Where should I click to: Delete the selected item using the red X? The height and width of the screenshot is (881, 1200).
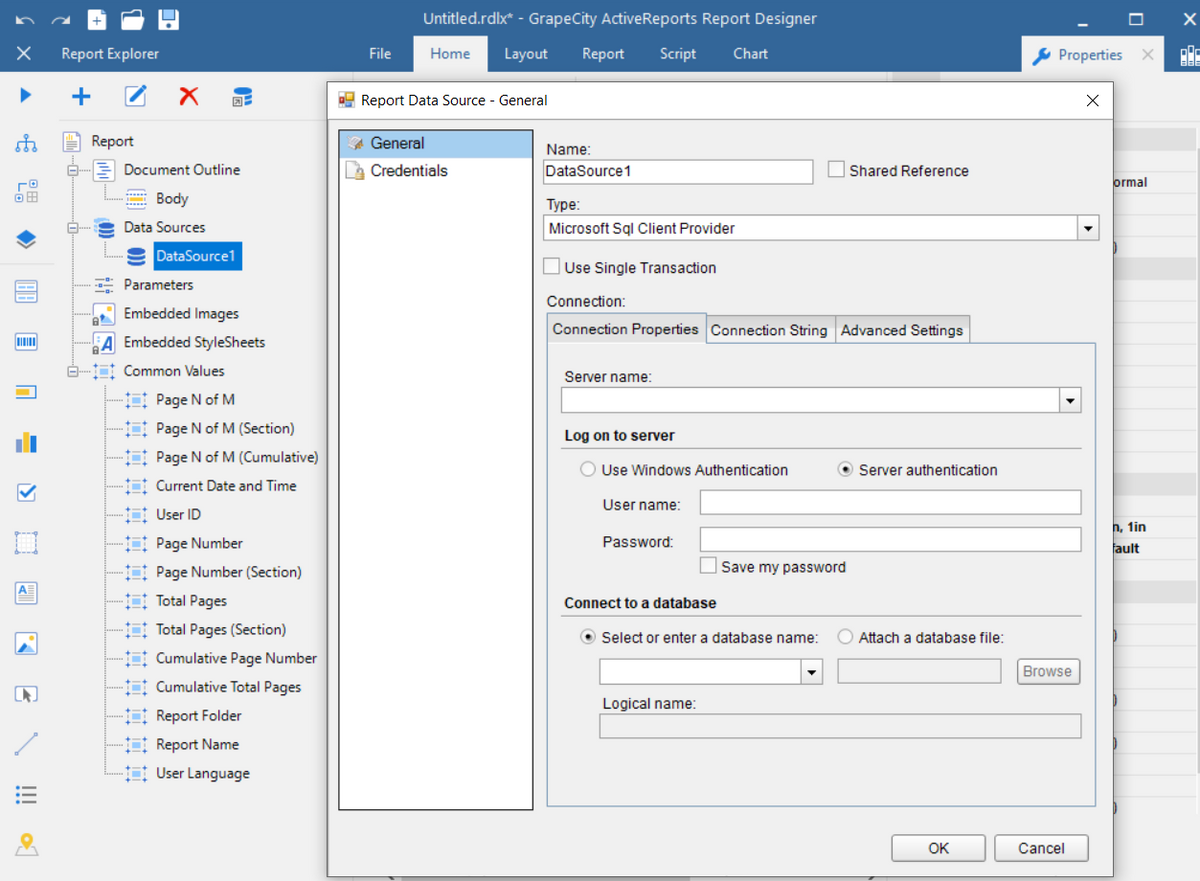tap(186, 96)
